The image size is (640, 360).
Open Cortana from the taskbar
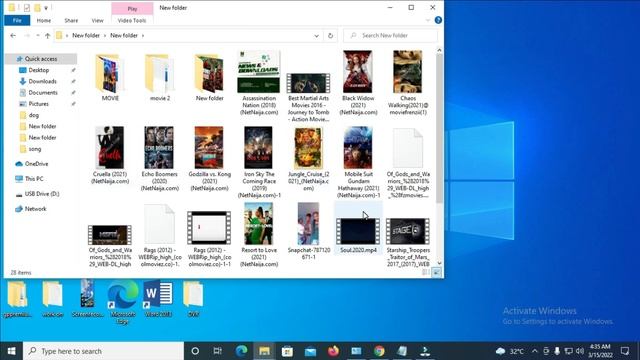195,351
